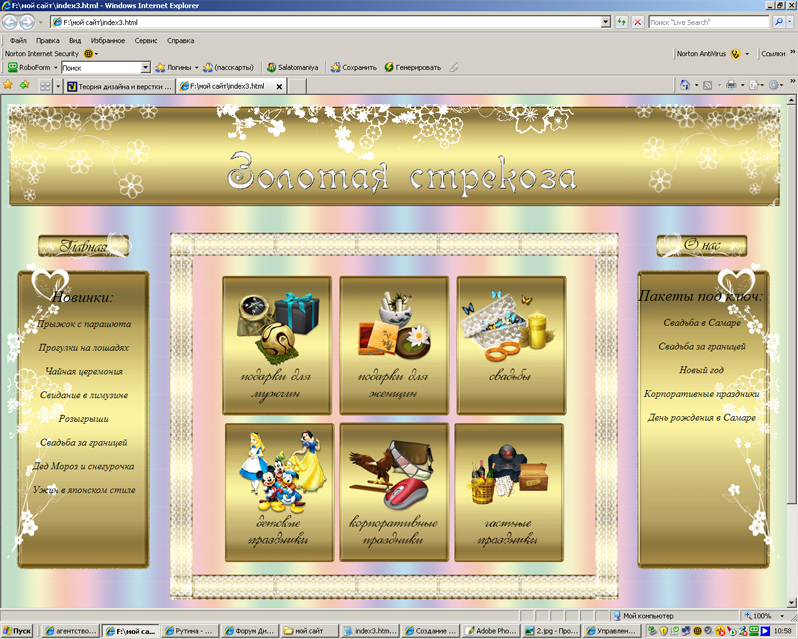Open the Свидание в лимузине link
Image resolution: width=798 pixels, height=639 pixels.
[x=84, y=395]
